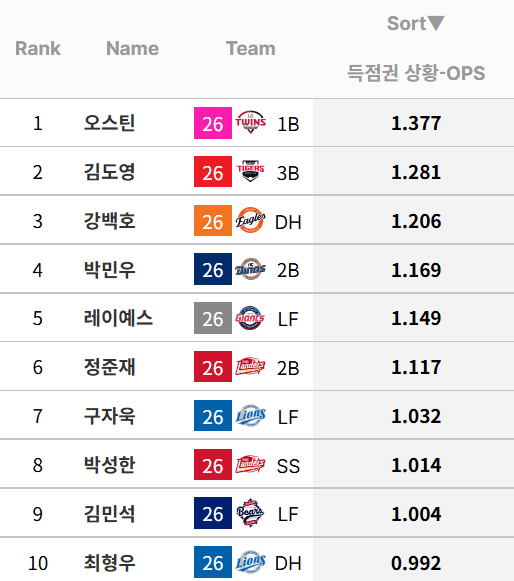Click the Doosan Bears team logo
This screenshot has height=581, width=514.
[250, 513]
